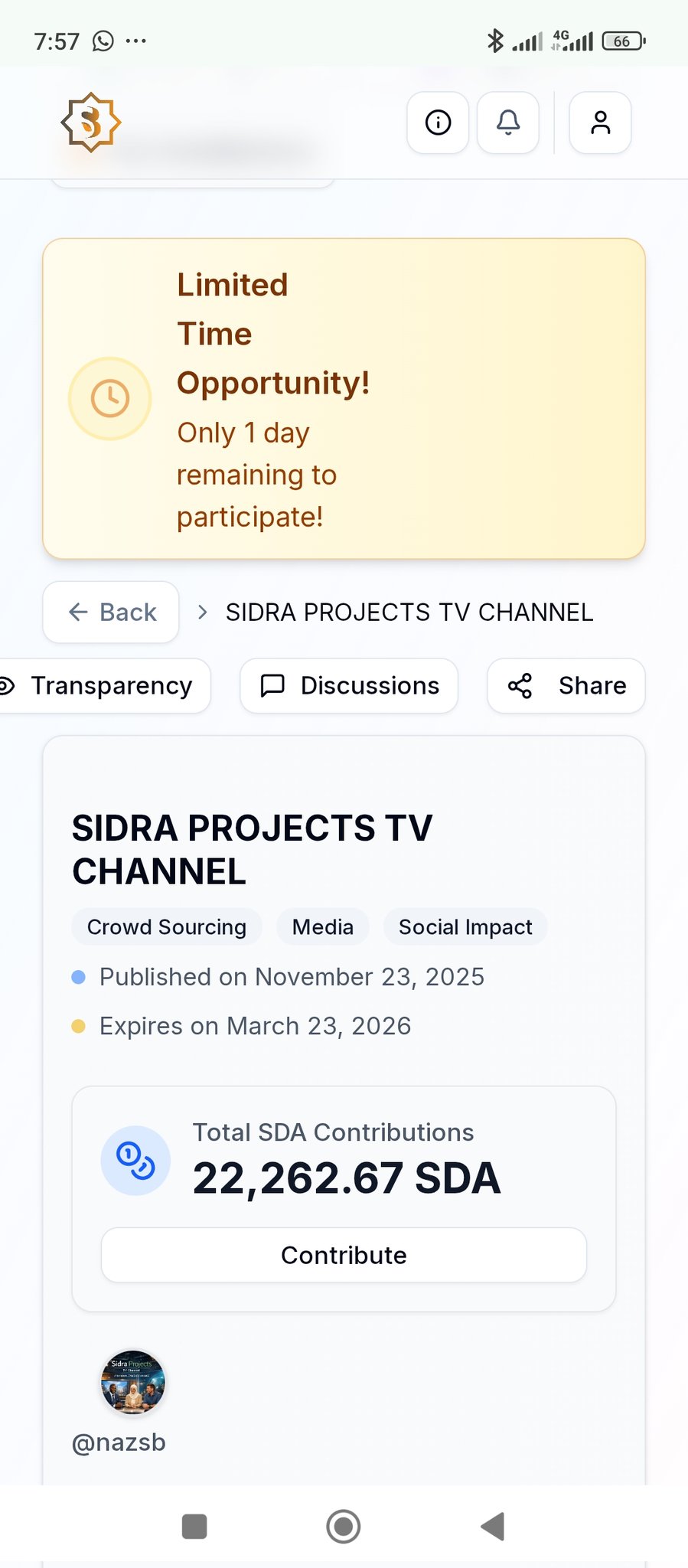The height and width of the screenshot is (1568, 688).
Task: Open the Discussions tab
Action: point(350,686)
